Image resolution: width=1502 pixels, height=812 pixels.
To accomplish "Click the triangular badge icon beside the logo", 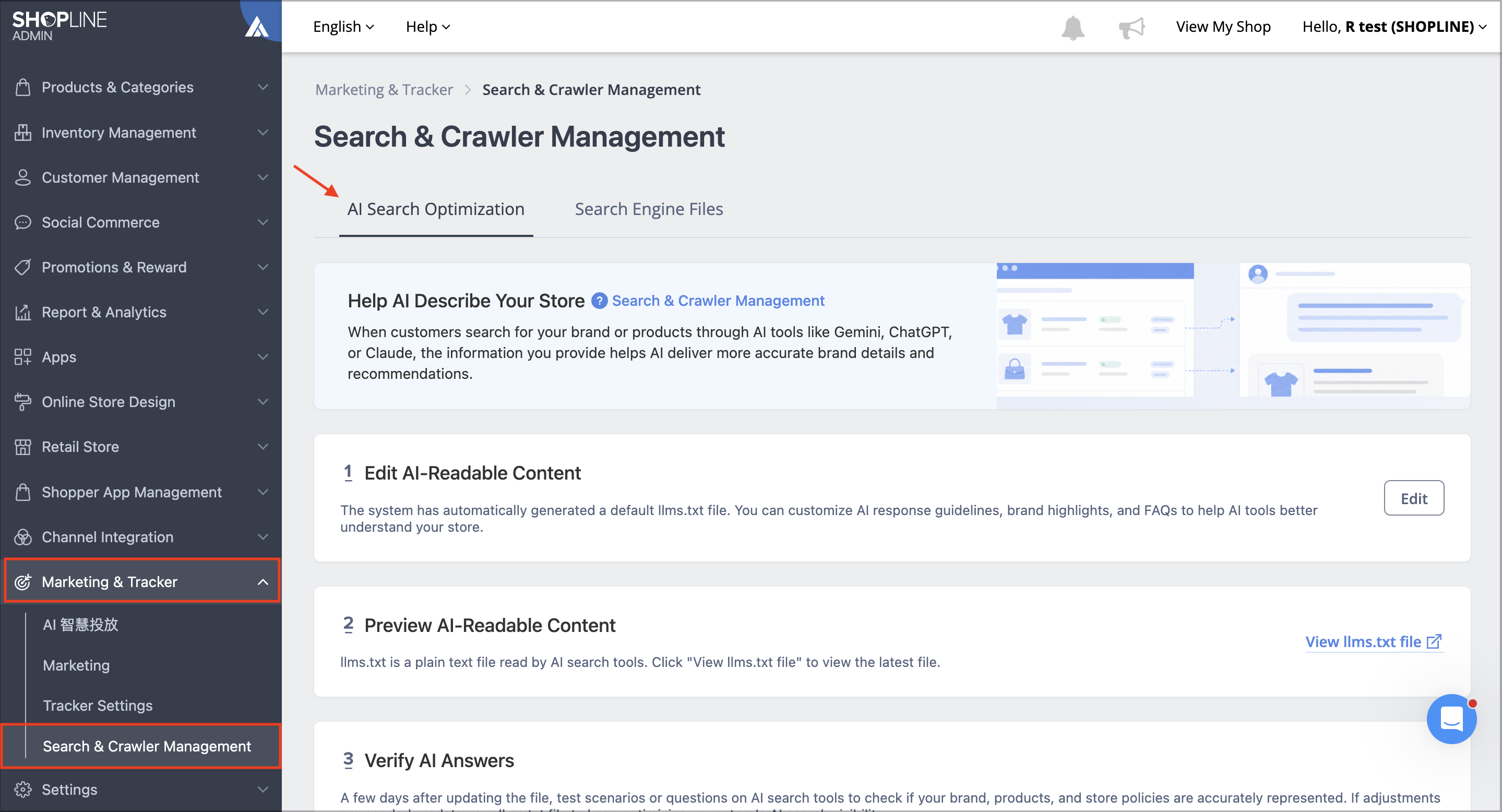I will pyautogui.click(x=257, y=26).
